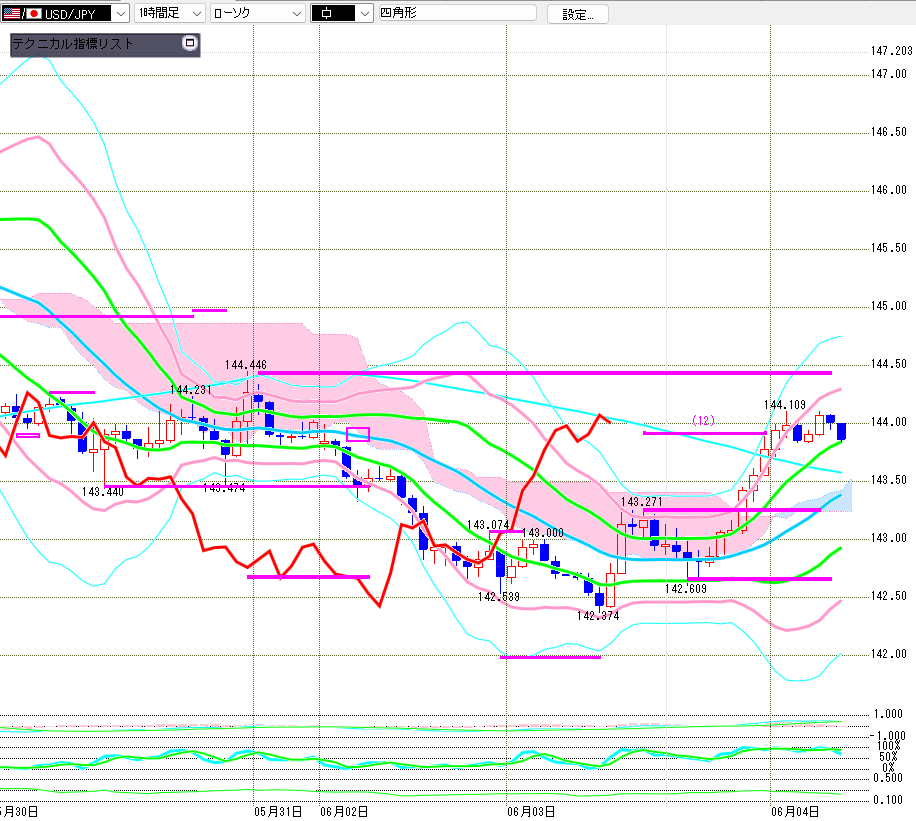Click the Japan flag icon in pair selector

(34, 13)
